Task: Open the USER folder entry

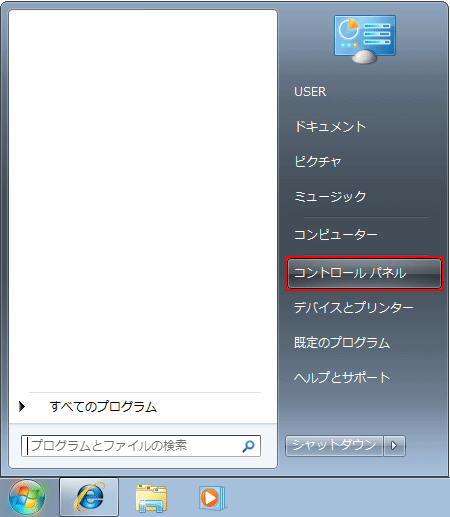Action: coord(310,92)
